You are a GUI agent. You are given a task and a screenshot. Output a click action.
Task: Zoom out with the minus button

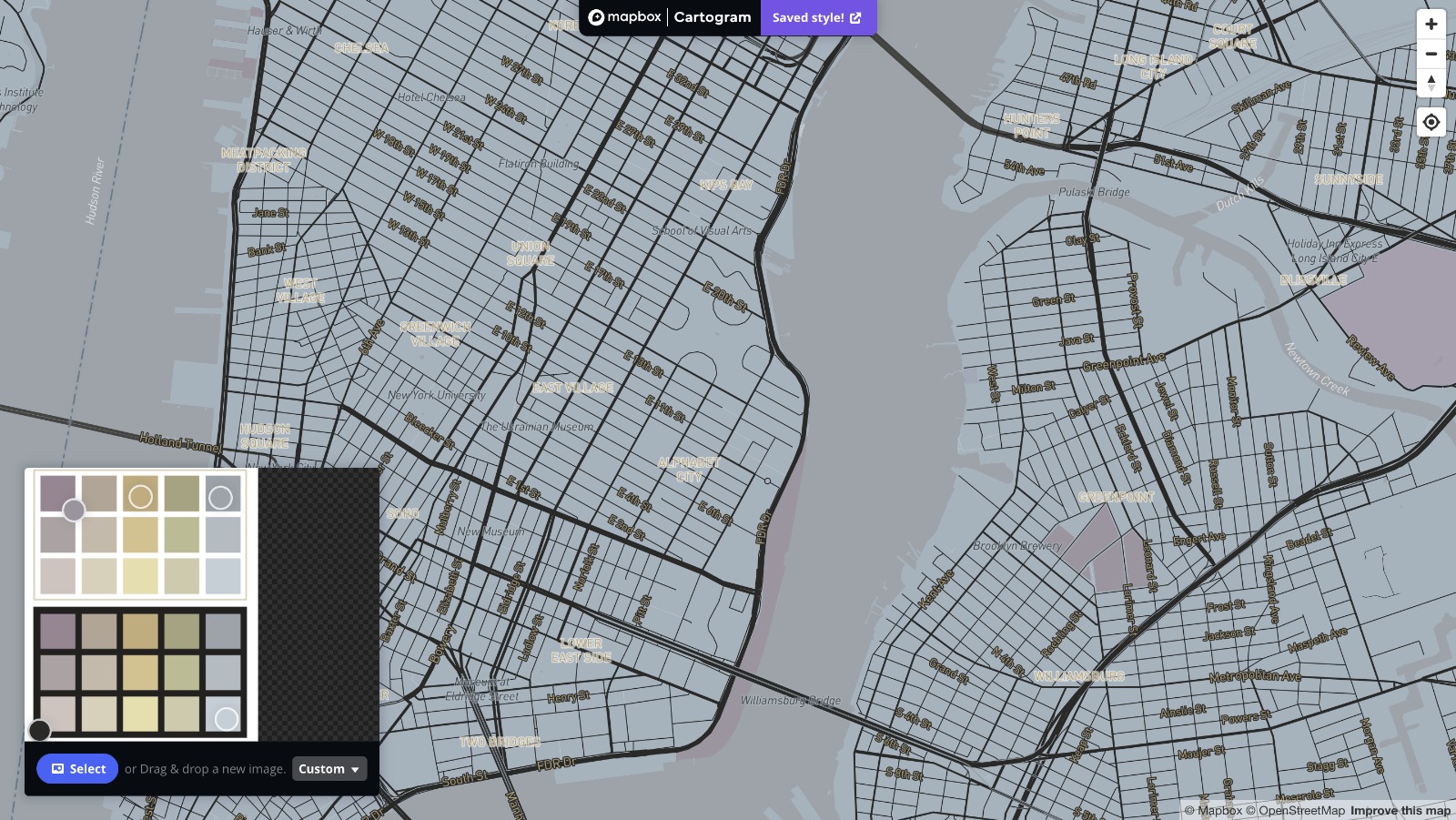tap(1431, 54)
